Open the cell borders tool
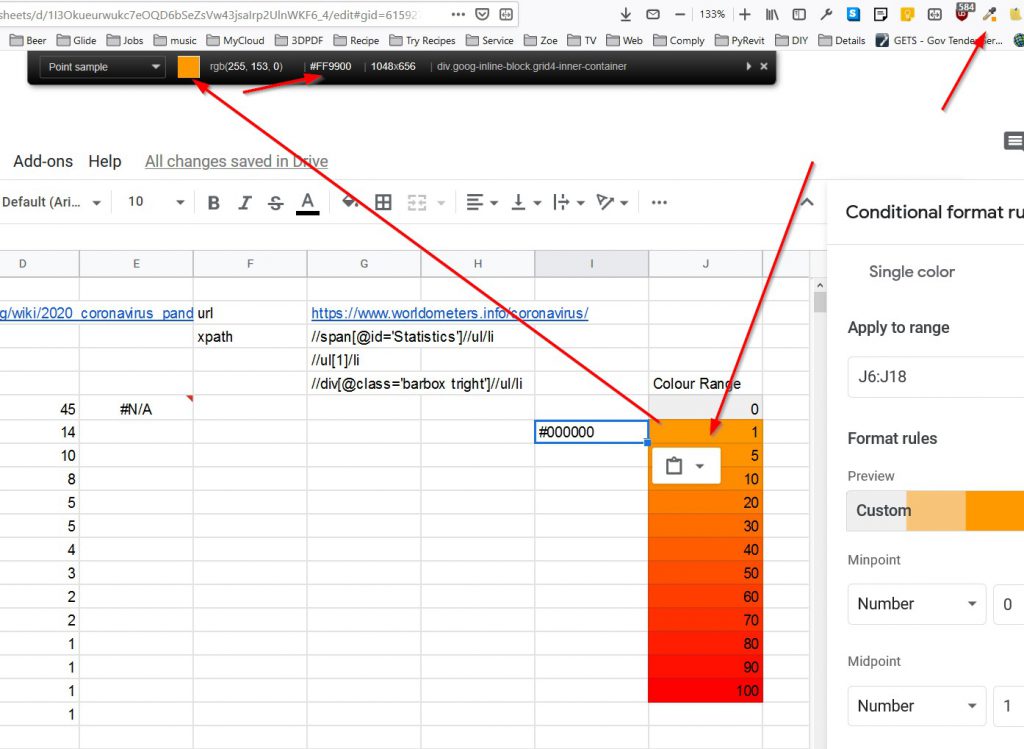This screenshot has height=749, width=1024. (x=383, y=202)
